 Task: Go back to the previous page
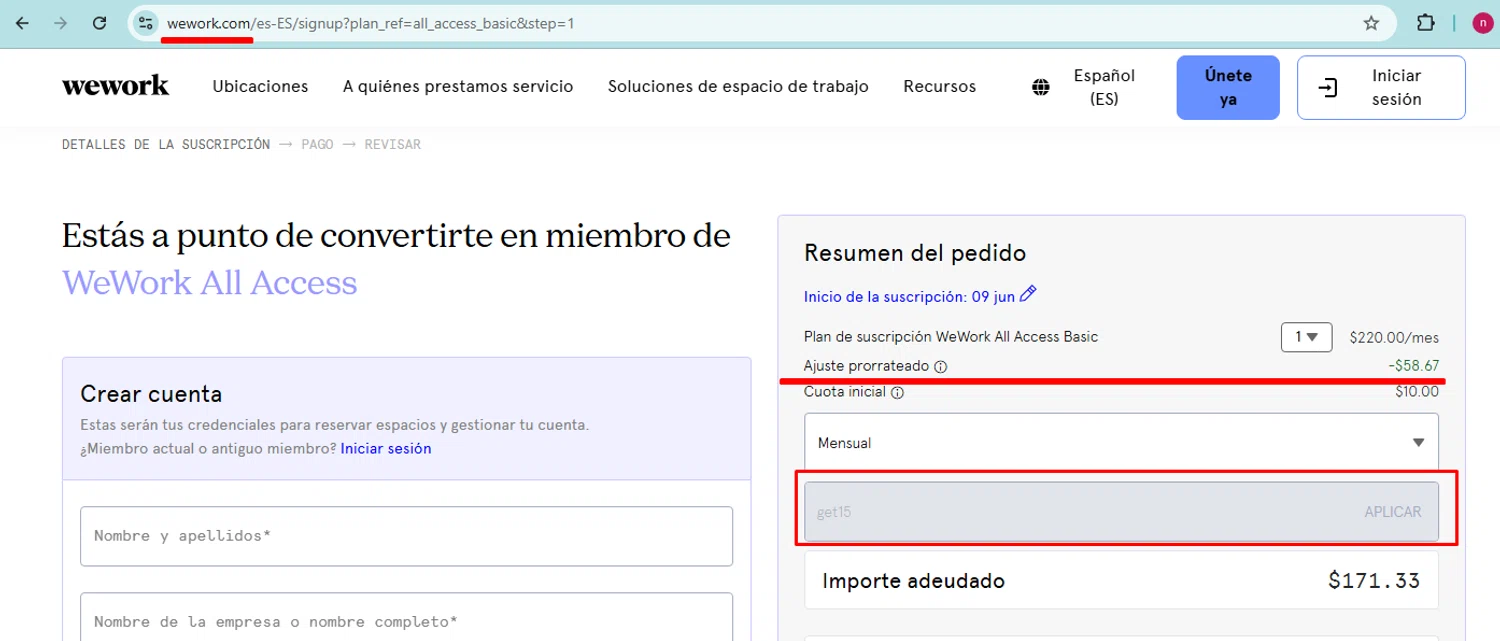pyautogui.click(x=22, y=23)
